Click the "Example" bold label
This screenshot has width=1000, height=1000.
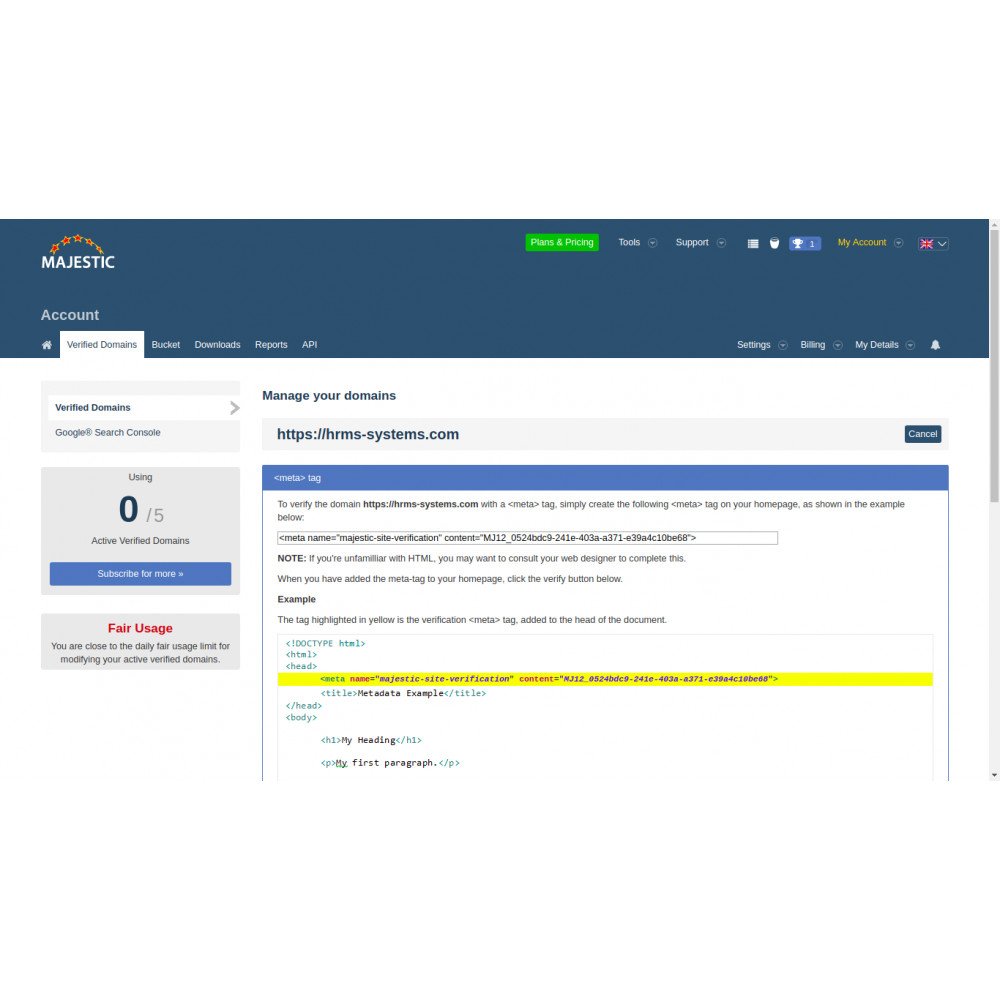click(x=297, y=599)
